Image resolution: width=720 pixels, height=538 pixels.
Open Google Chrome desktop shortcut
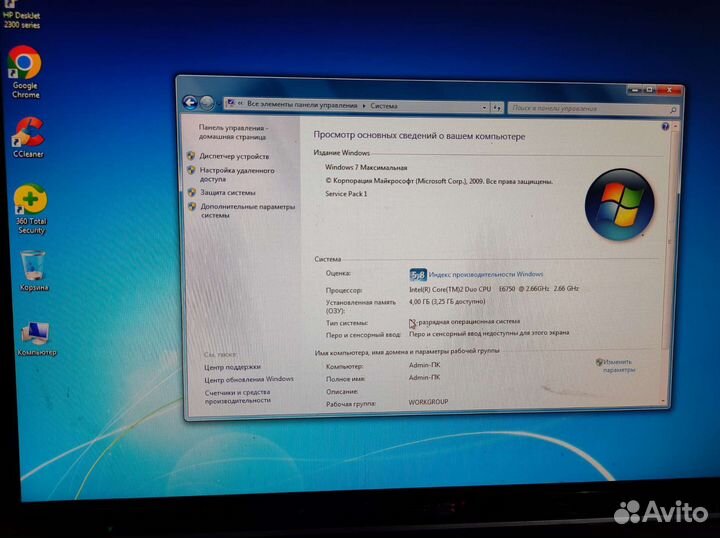(24, 66)
